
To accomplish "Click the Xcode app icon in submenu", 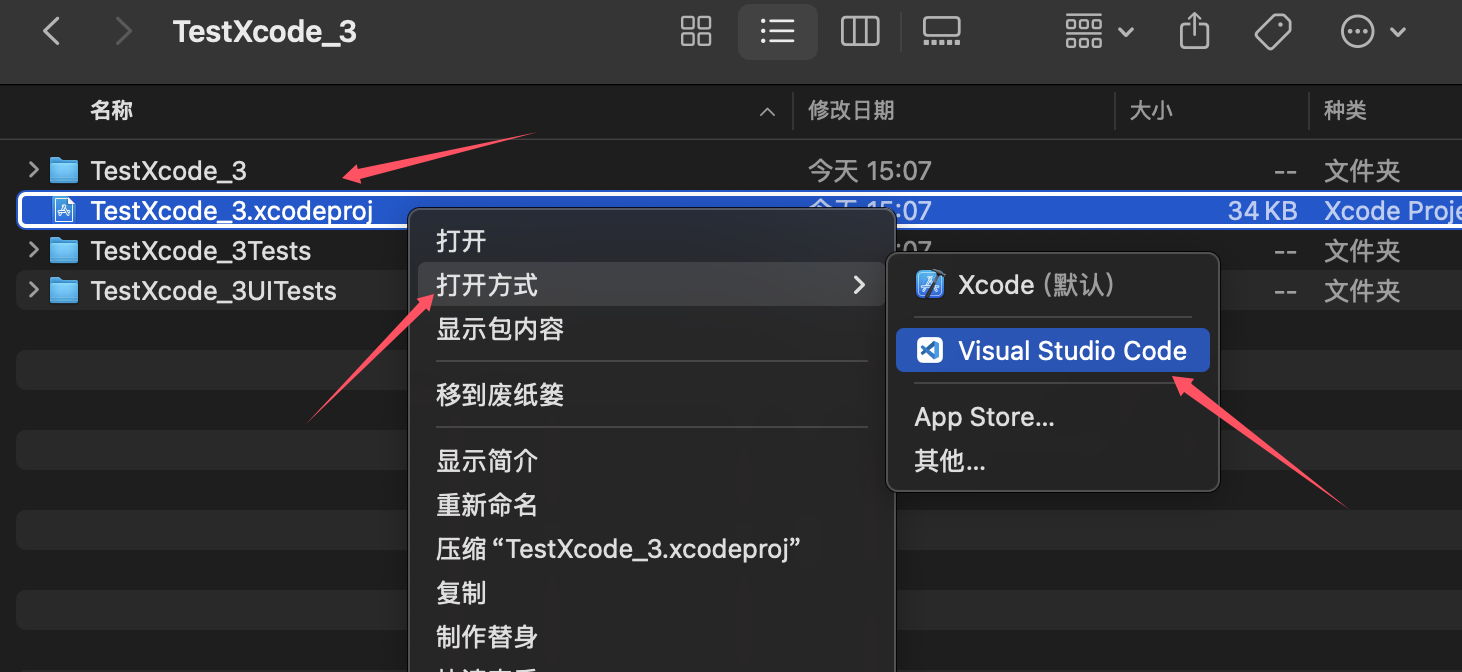I will tap(931, 285).
